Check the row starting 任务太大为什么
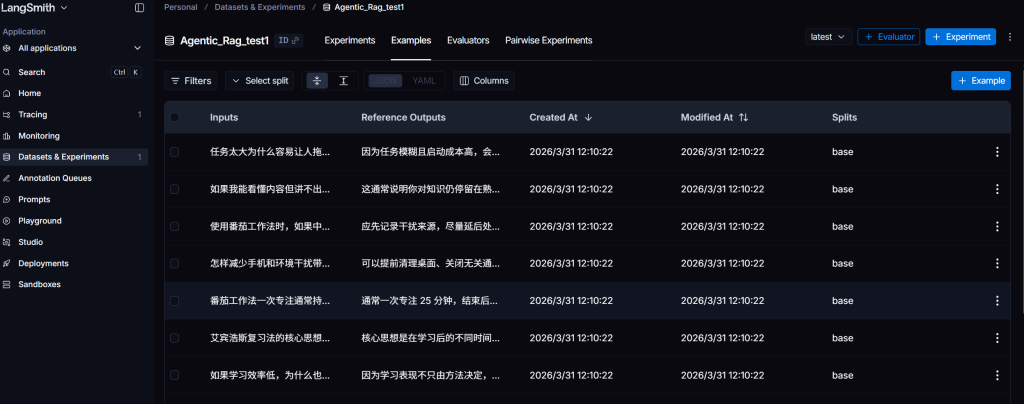 [x=174, y=152]
